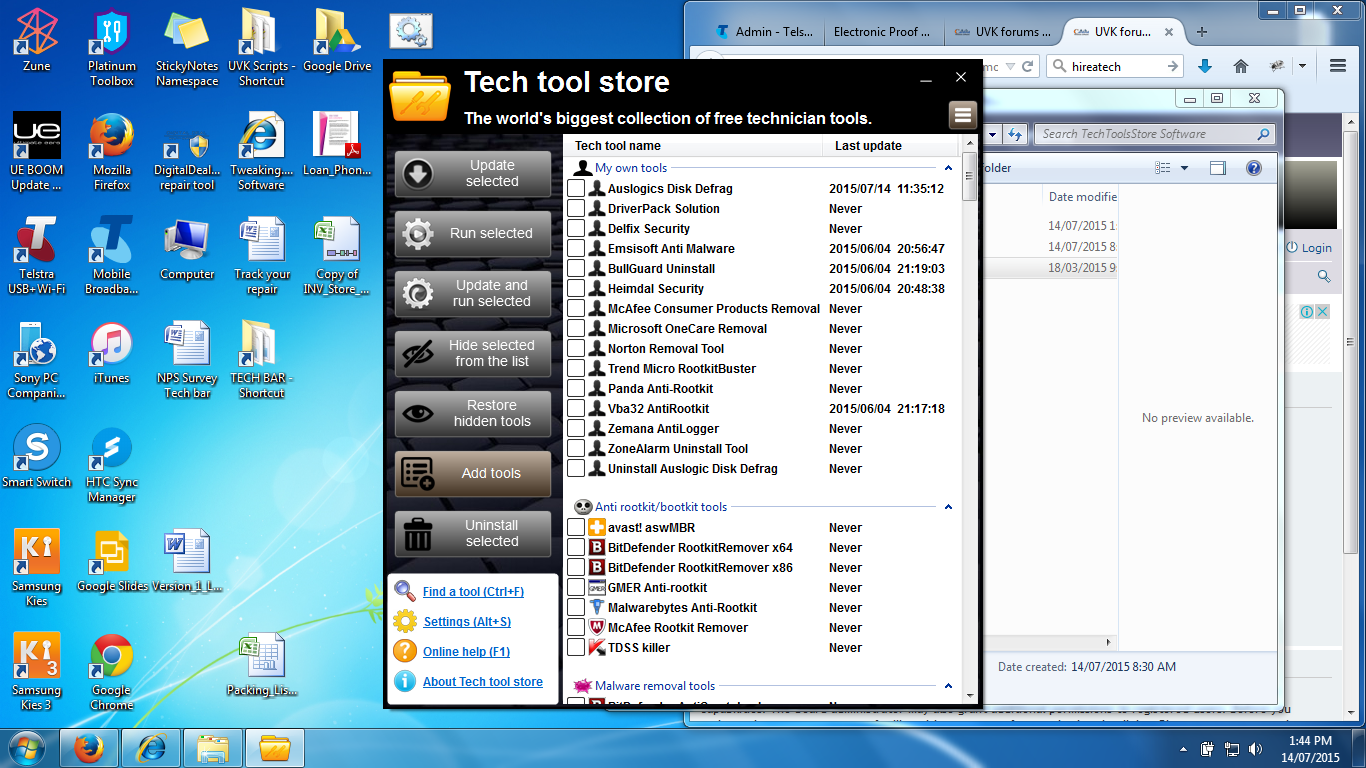
Task: Check the Auslogics Disk Defrag checkbox
Action: pos(576,188)
